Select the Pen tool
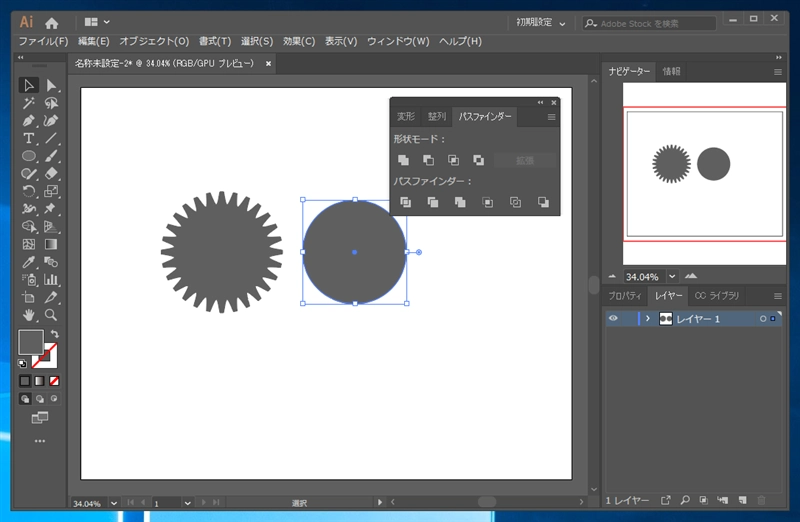800x522 pixels. 29,121
